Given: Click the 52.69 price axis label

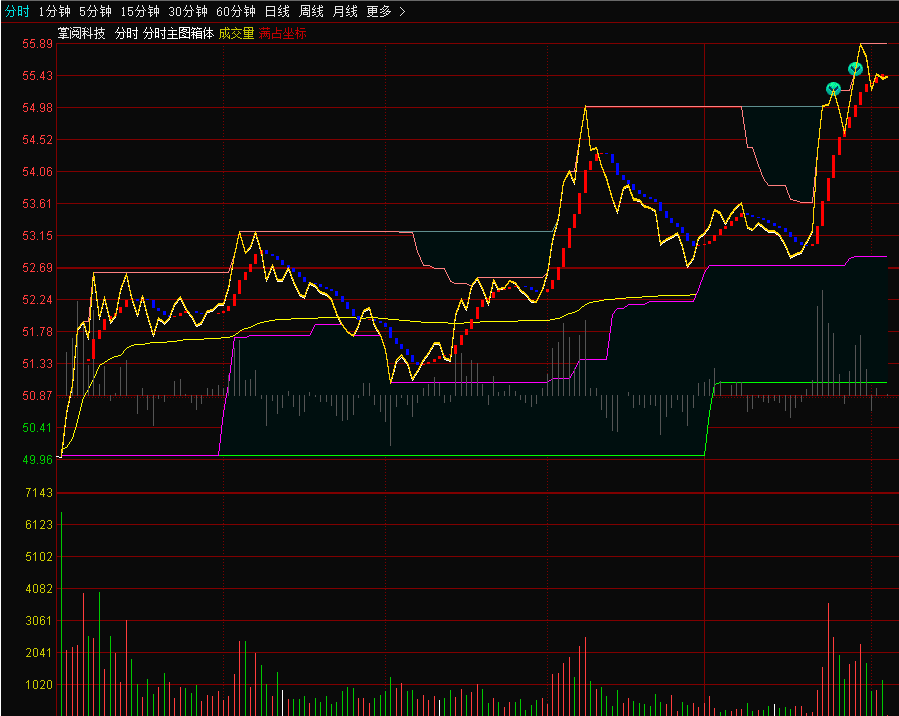Looking at the screenshot, I should pos(37,268).
